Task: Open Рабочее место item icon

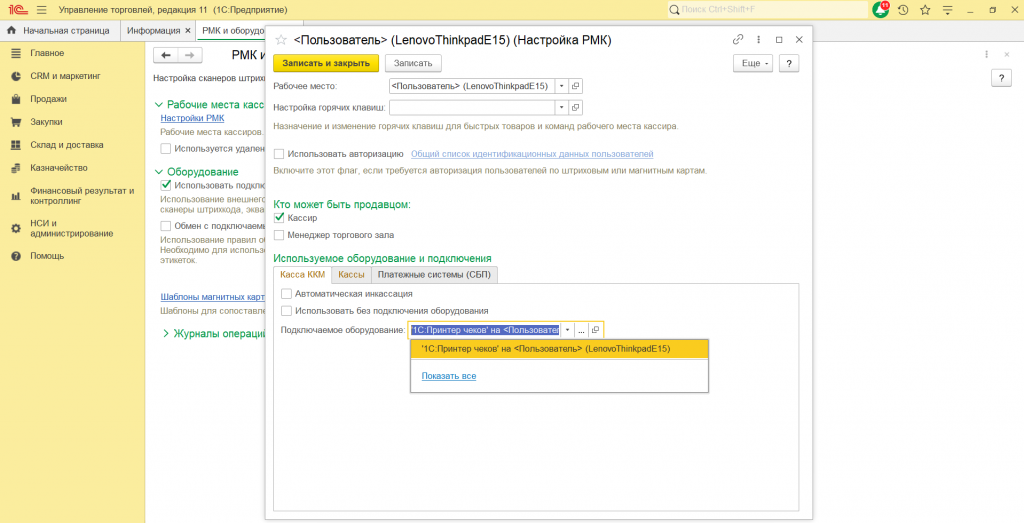Action: pos(576,86)
